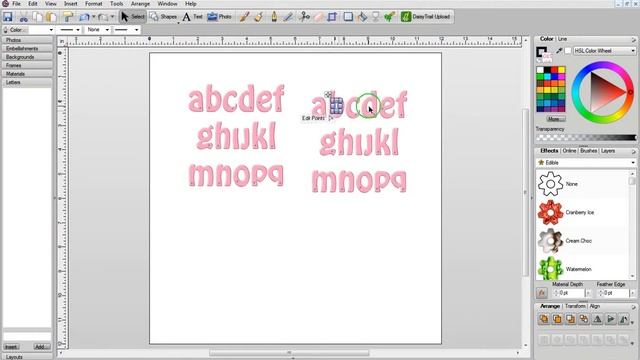This screenshot has width=640, height=360.
Task: Select the paint bucket fill tool
Action: point(362,17)
